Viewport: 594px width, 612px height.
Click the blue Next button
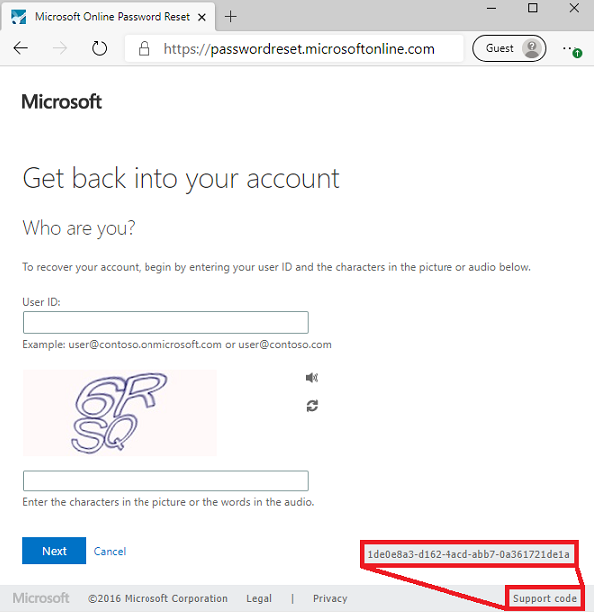tap(54, 550)
